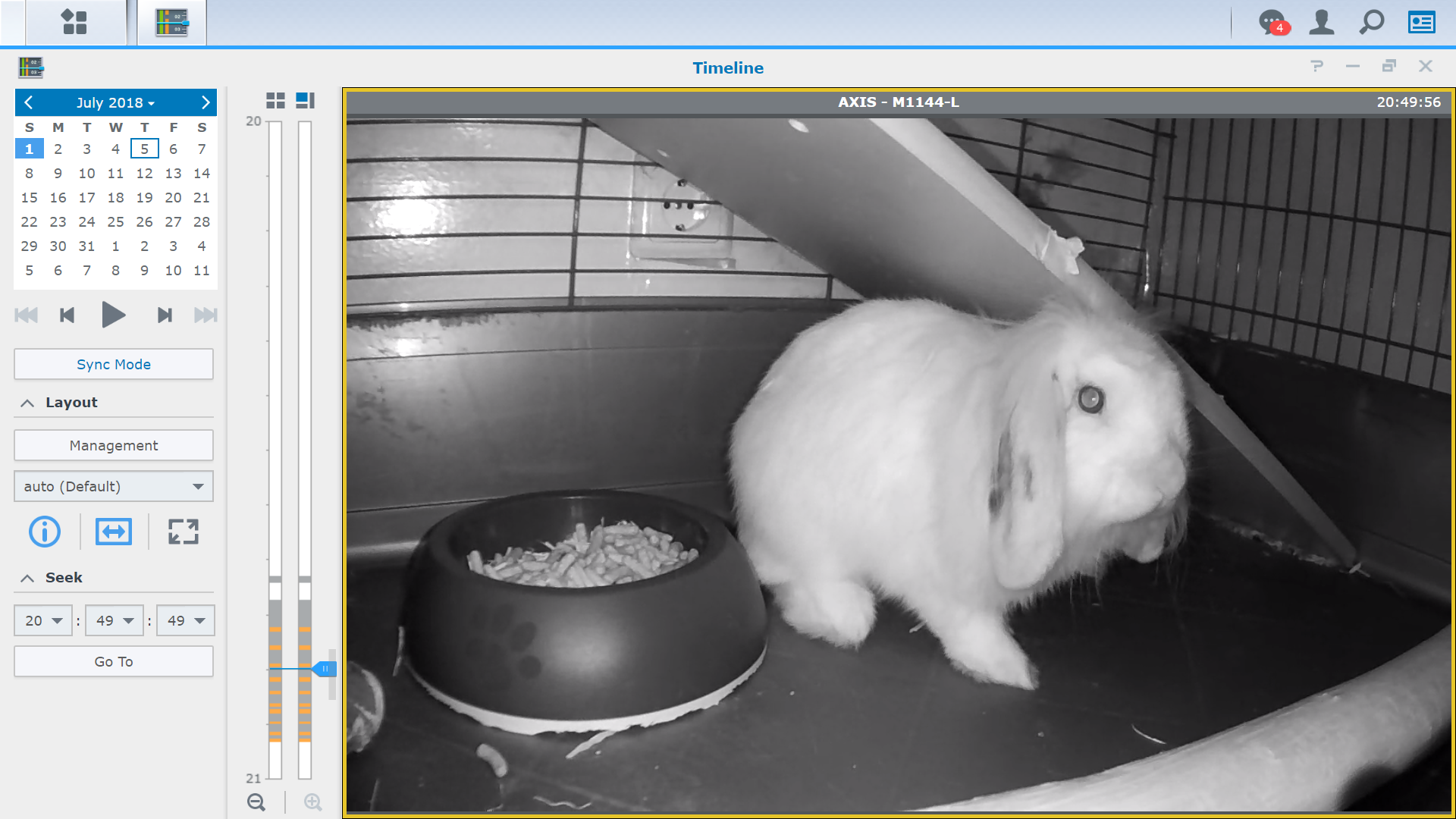Click the first timeline recording bar

coord(275,450)
